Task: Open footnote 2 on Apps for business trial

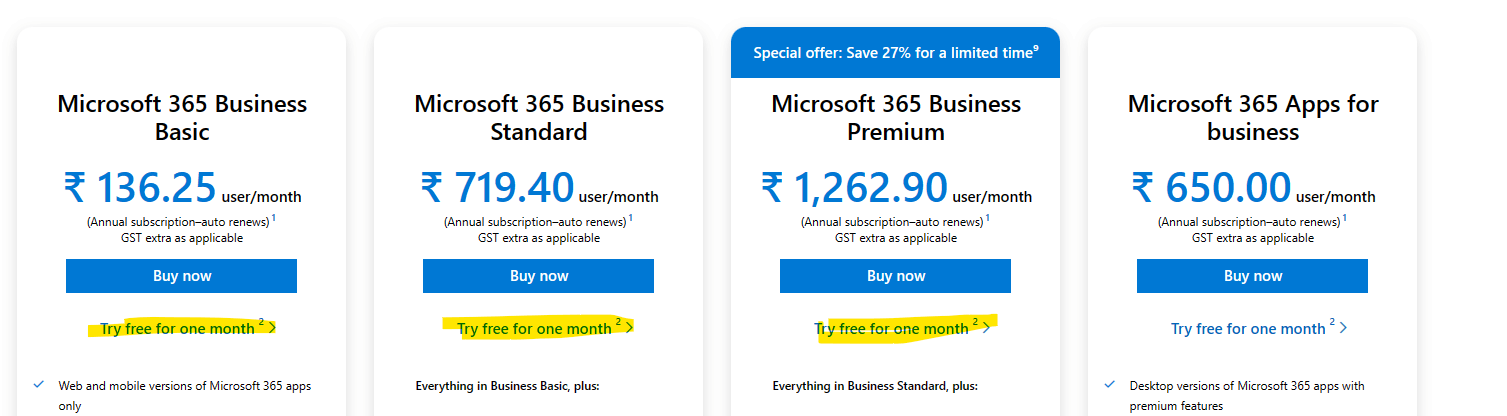Action: [1332, 323]
